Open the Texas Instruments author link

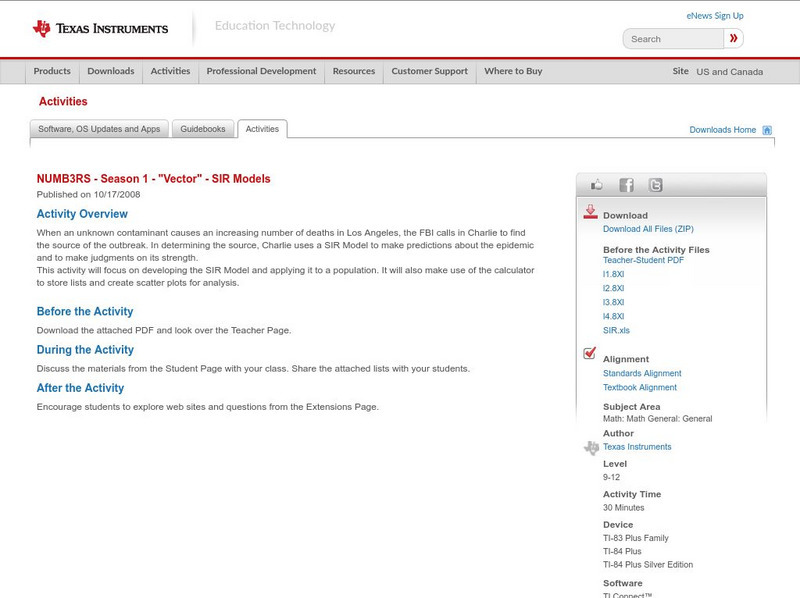point(637,447)
